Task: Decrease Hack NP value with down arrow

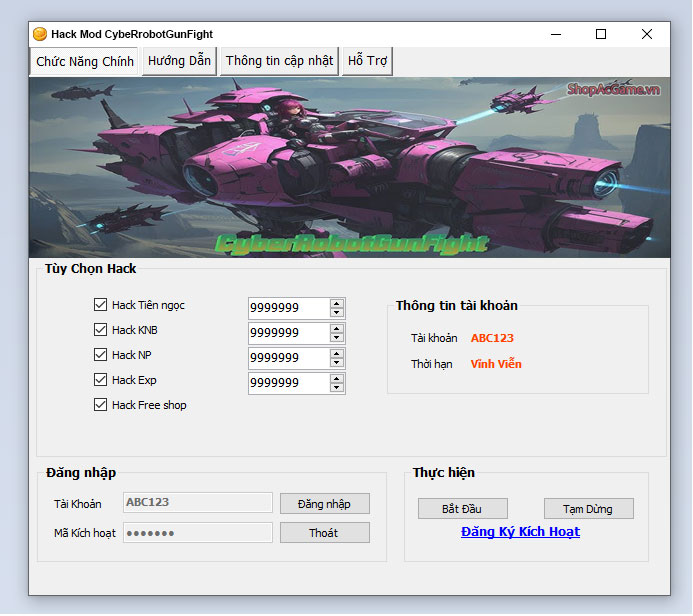Action: pos(337,363)
